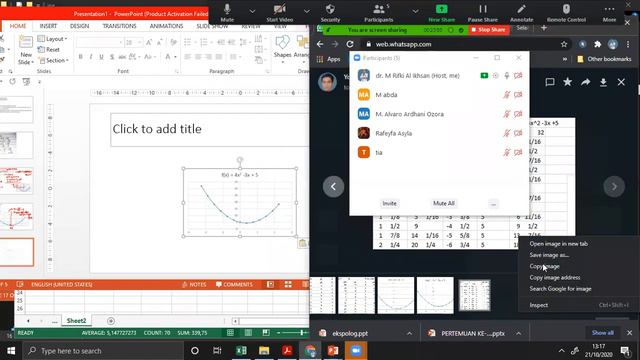Toggle Italic formatting in PowerPoint
Image resolution: width=640 pixels, height=360 pixels.
tap(91, 57)
